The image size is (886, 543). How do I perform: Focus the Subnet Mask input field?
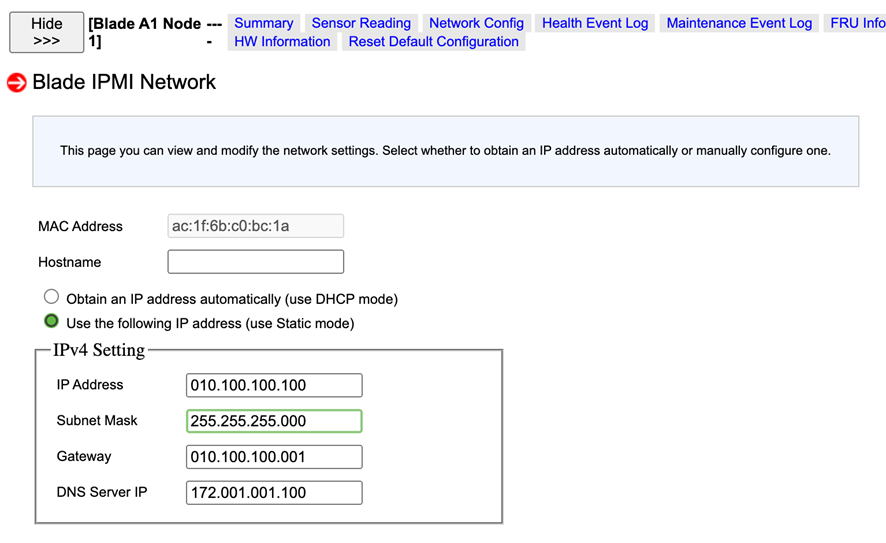[x=274, y=421]
